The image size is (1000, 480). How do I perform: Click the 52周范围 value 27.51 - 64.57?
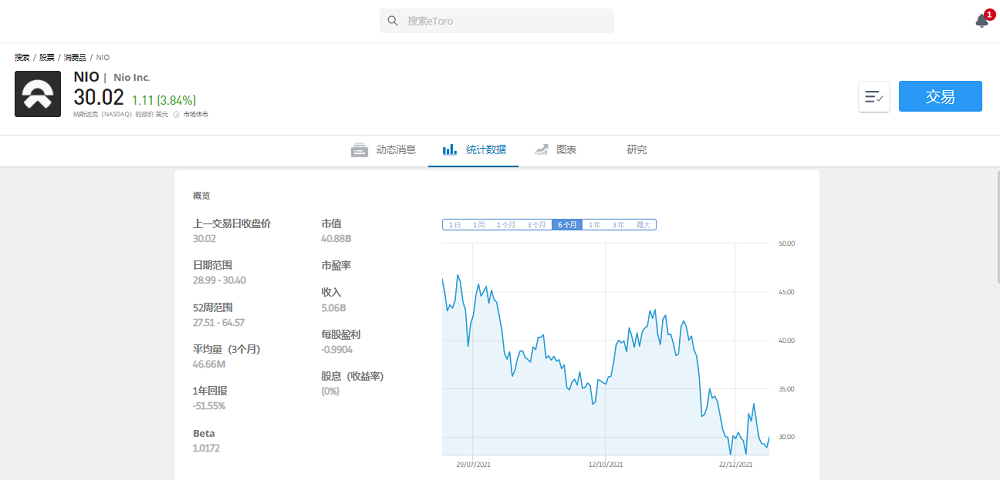click(218, 323)
